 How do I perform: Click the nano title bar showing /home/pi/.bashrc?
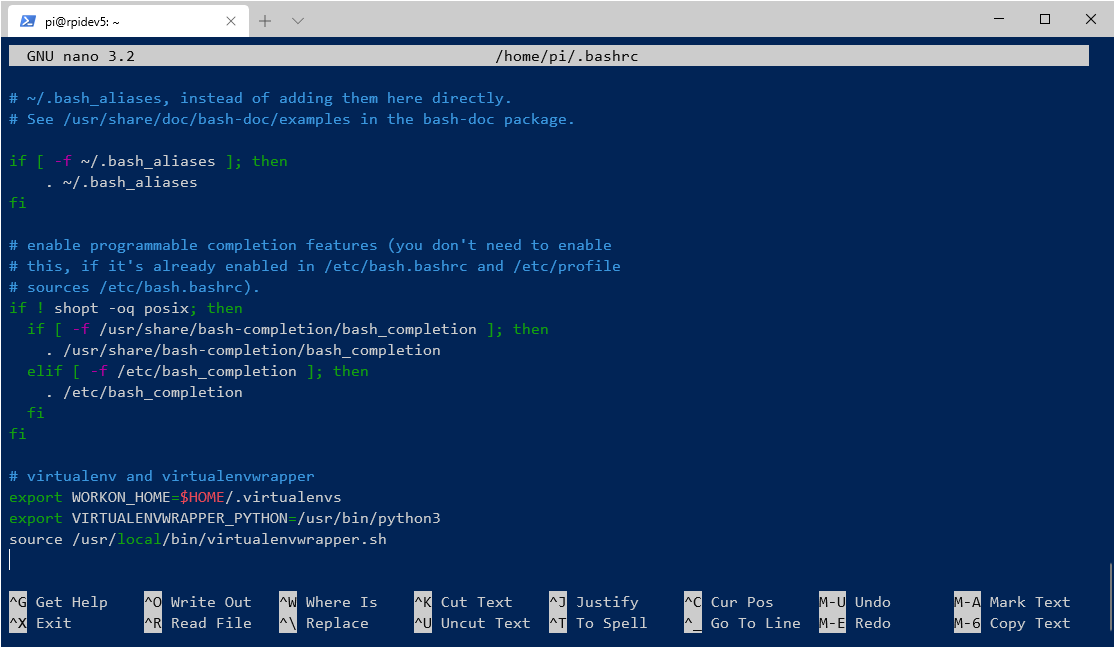click(566, 56)
